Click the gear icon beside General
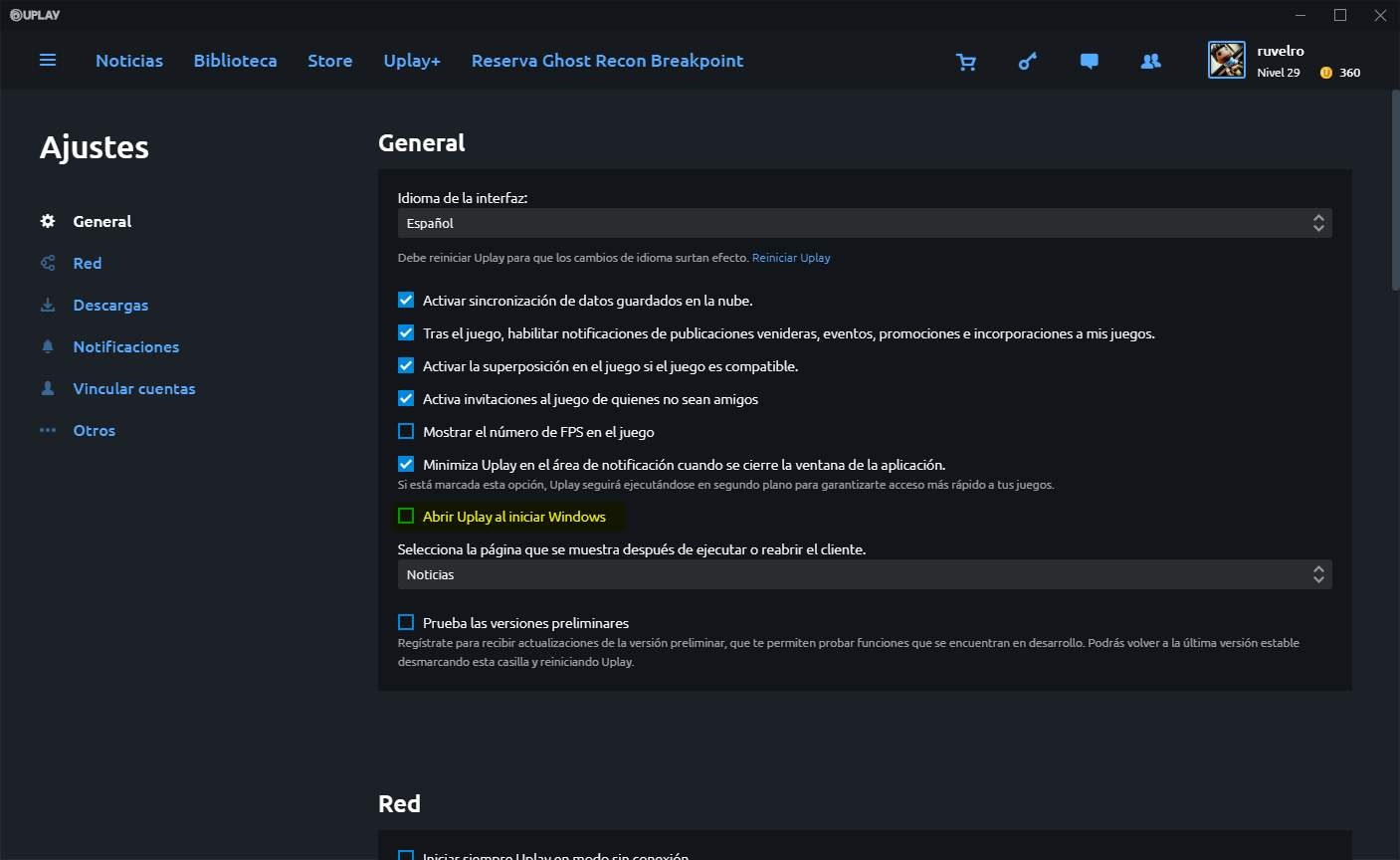Viewport: 1400px width, 860px height. pyautogui.click(x=48, y=221)
